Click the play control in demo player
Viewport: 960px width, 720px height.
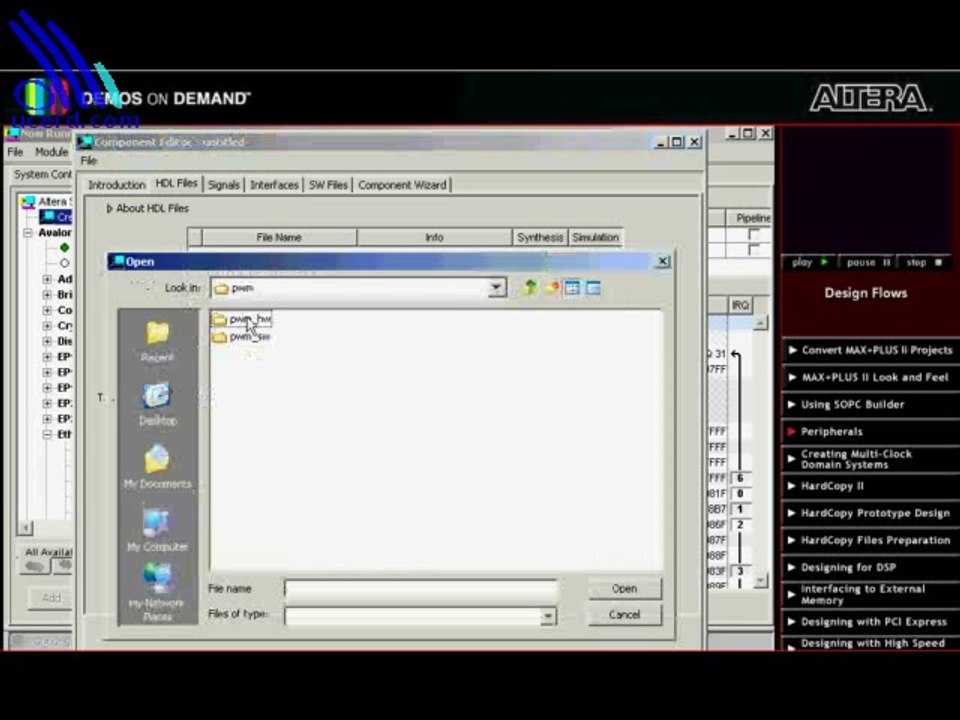click(809, 262)
